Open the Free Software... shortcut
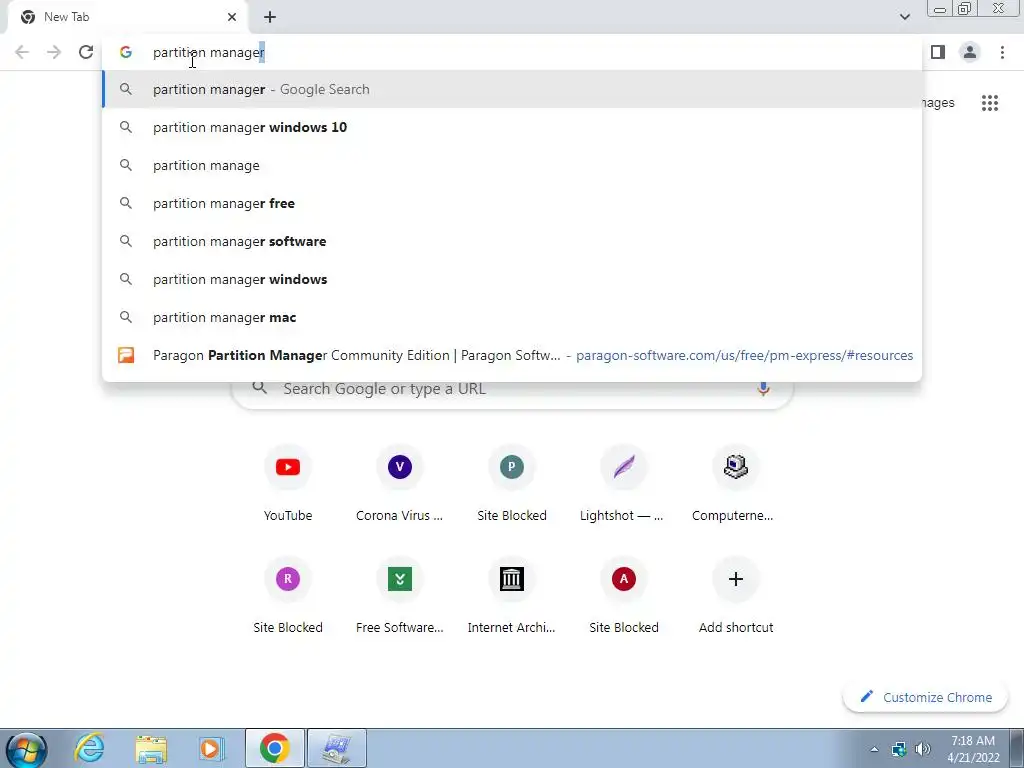 click(x=400, y=596)
